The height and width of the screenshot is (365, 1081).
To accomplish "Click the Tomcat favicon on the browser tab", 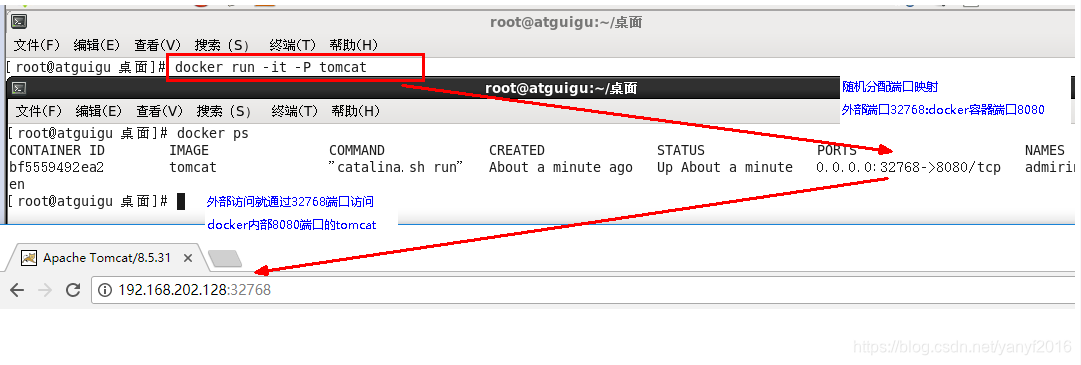I will coord(29,258).
